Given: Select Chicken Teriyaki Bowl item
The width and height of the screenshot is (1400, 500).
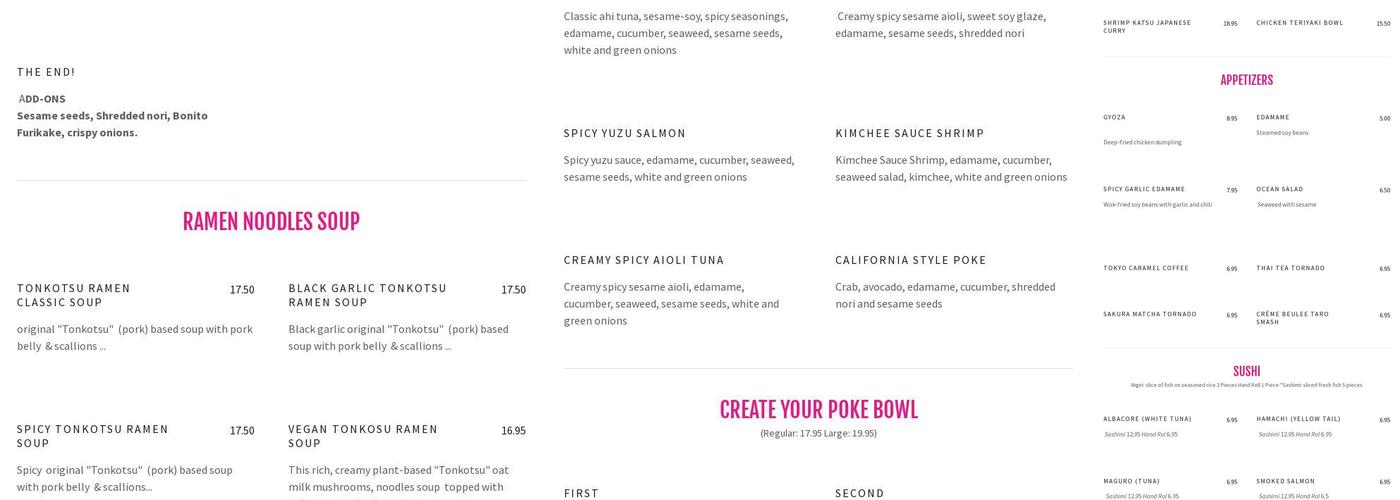Looking at the screenshot, I should [x=1300, y=23].
